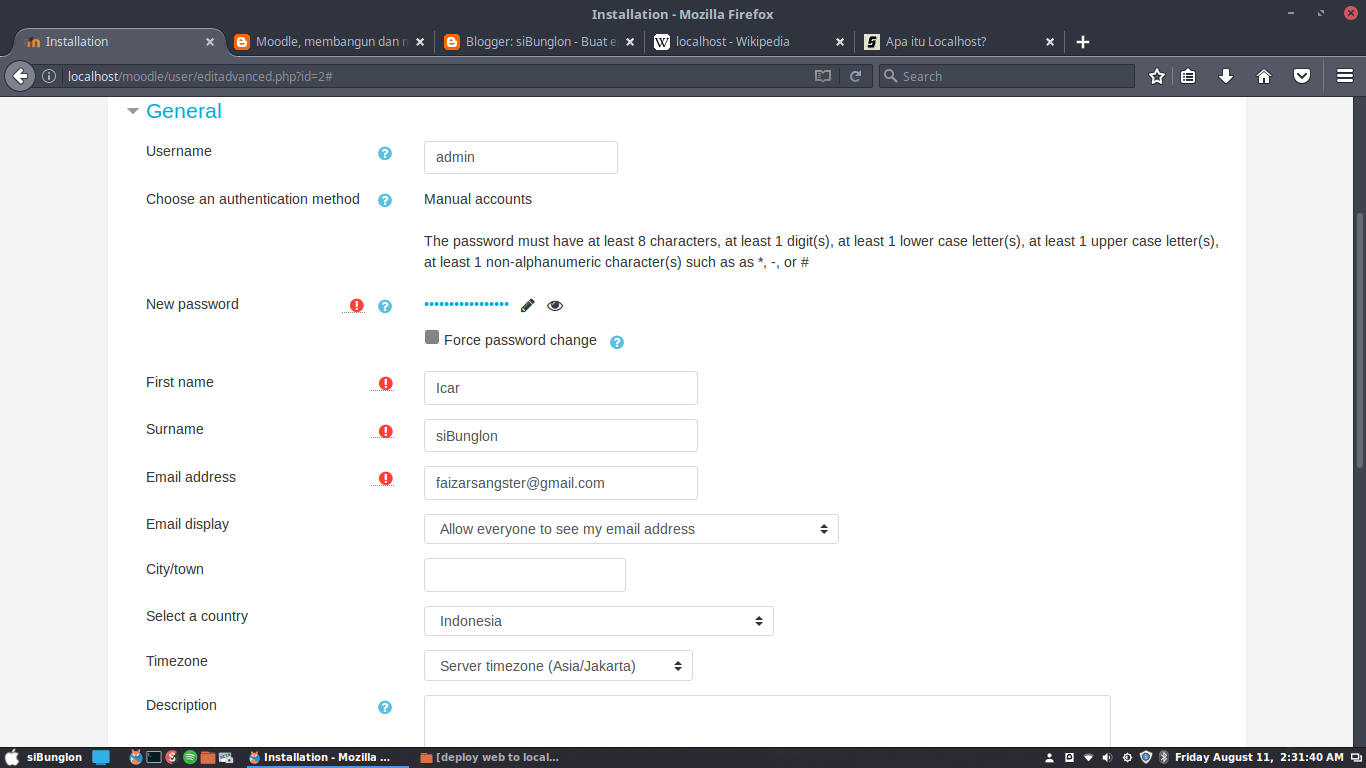Open help for Choose an authentication method
Viewport: 1366px width, 768px height.
click(385, 201)
